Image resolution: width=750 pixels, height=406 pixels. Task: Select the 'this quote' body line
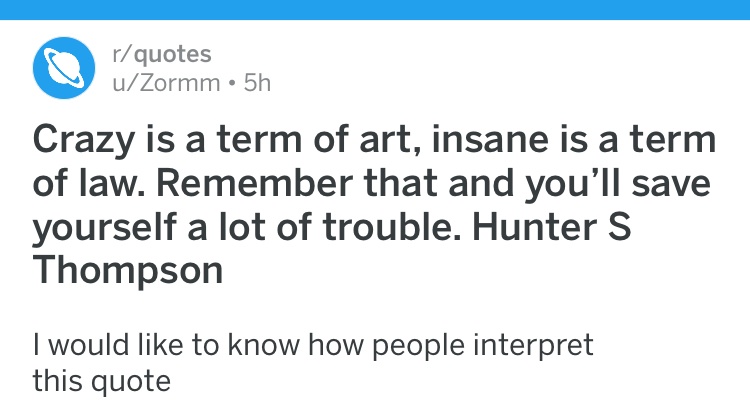[101, 381]
